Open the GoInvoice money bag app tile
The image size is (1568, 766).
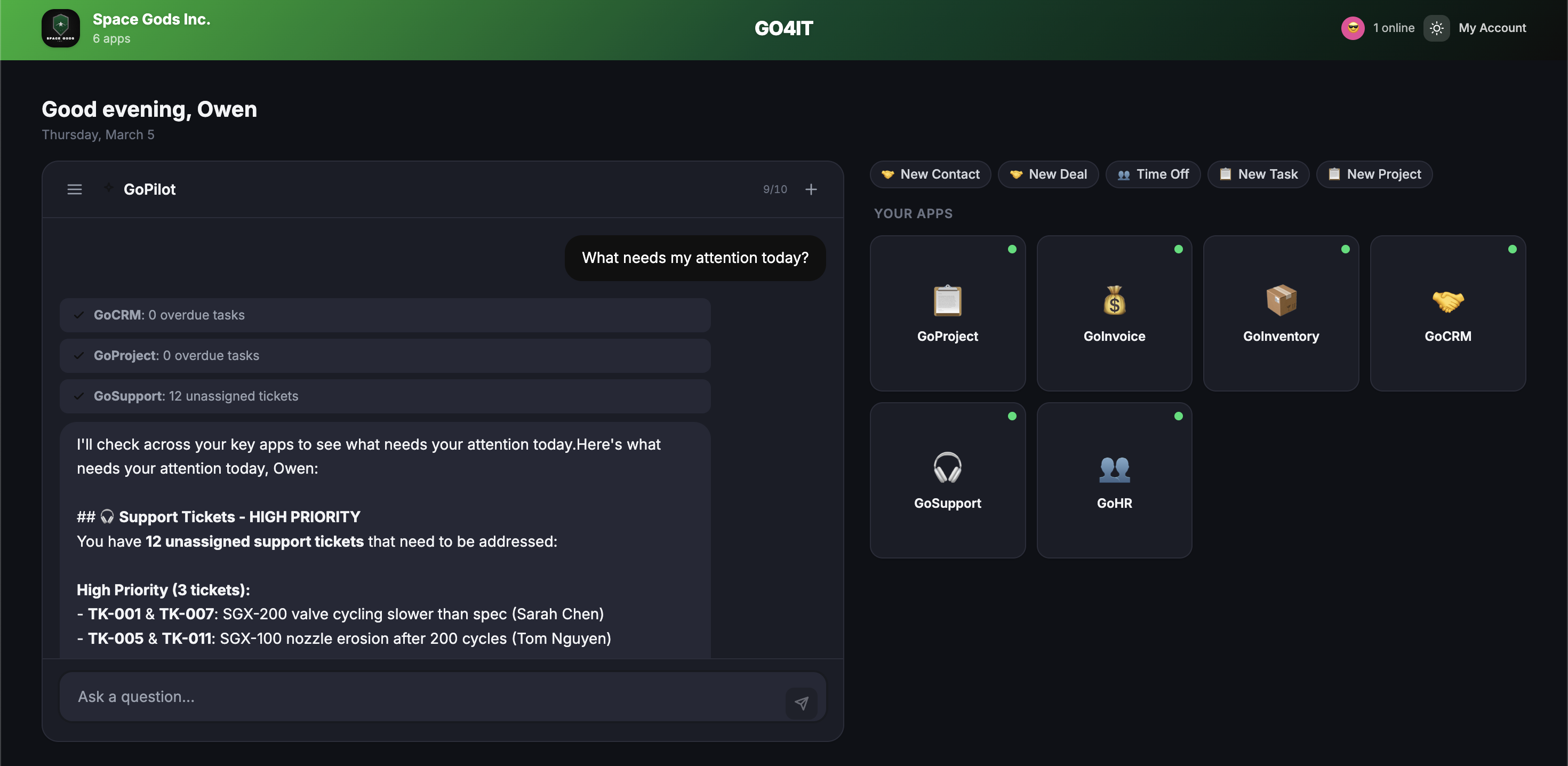point(1114,313)
